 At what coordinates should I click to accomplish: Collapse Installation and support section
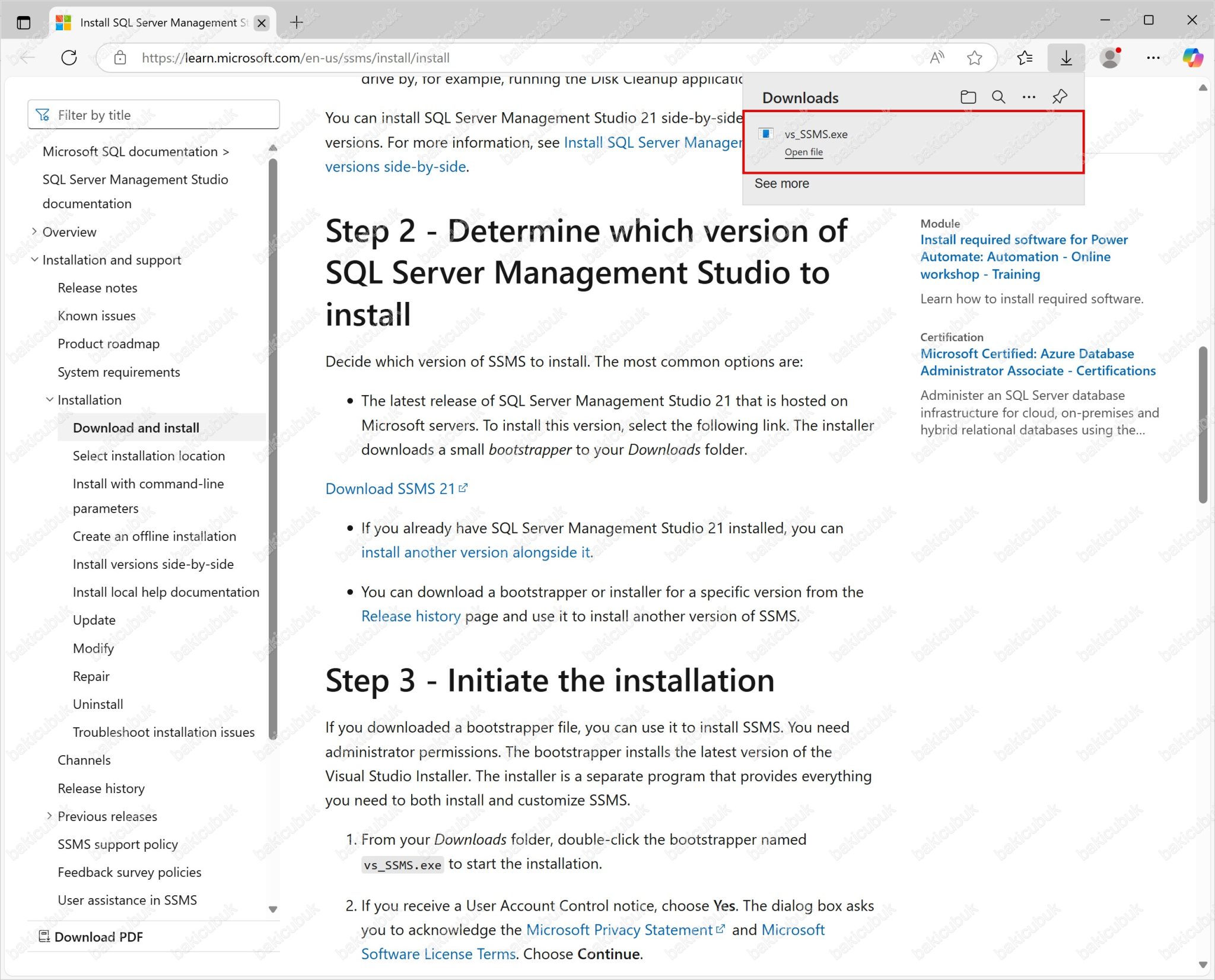(x=34, y=259)
